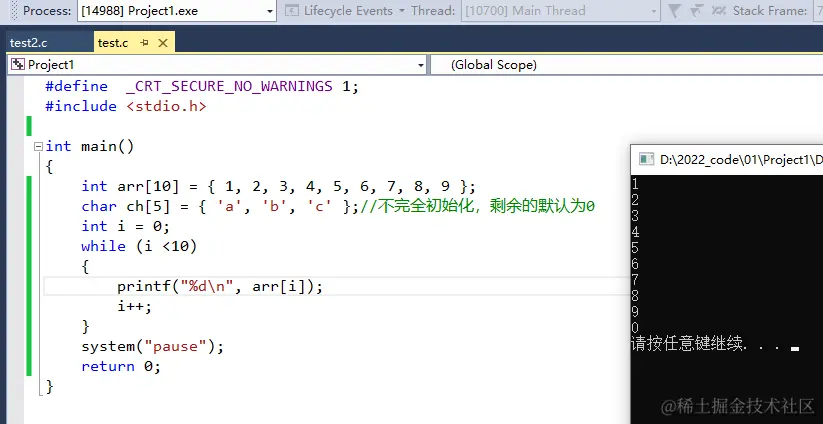This screenshot has width=823, height=424.
Task: Click the _CRT_SECURE_NO_WARNINGS macro text
Action: point(229,86)
